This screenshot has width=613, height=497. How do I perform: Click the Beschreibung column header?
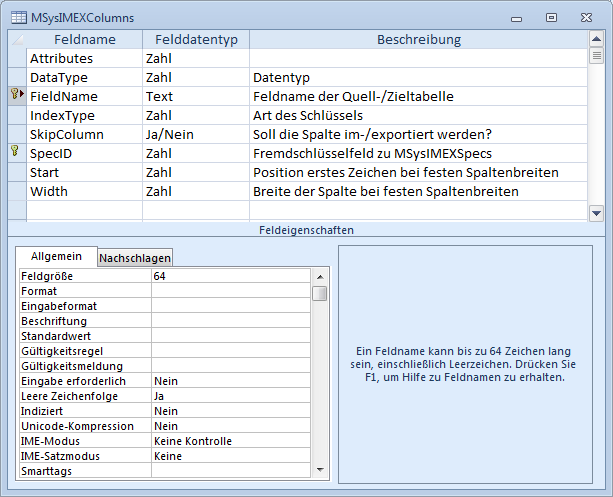coord(418,40)
